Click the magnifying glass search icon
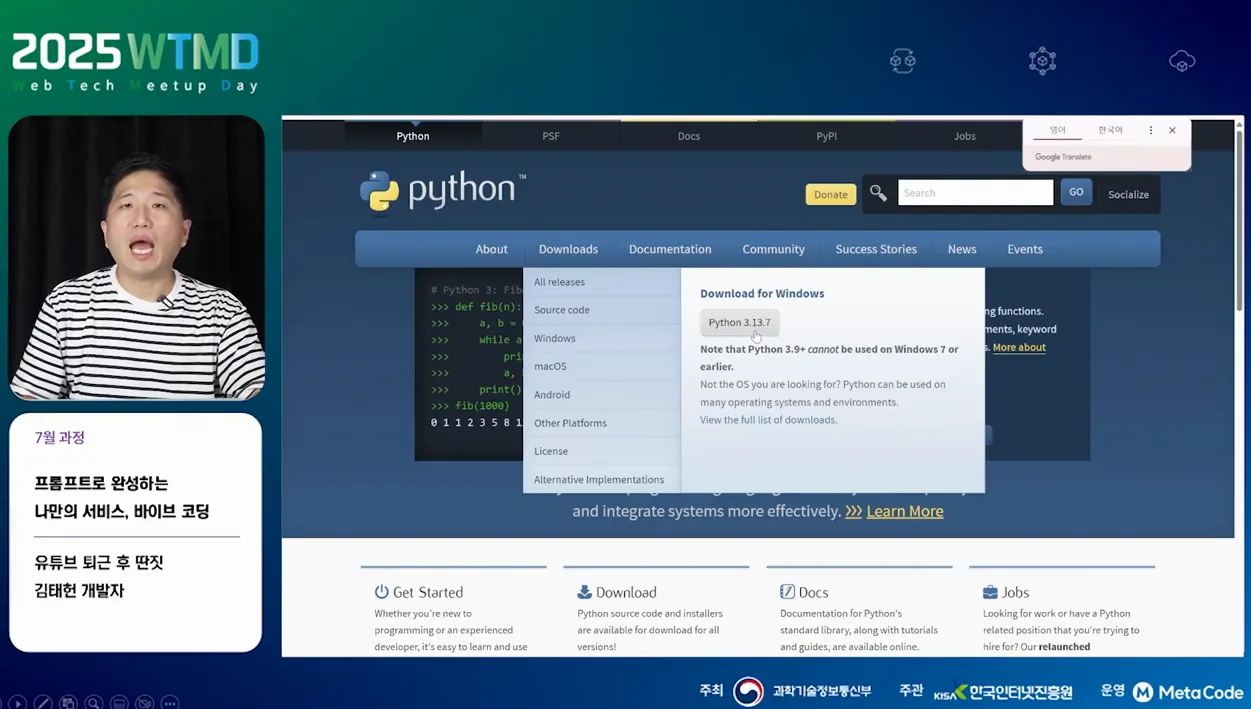1251x709 pixels. click(878, 193)
